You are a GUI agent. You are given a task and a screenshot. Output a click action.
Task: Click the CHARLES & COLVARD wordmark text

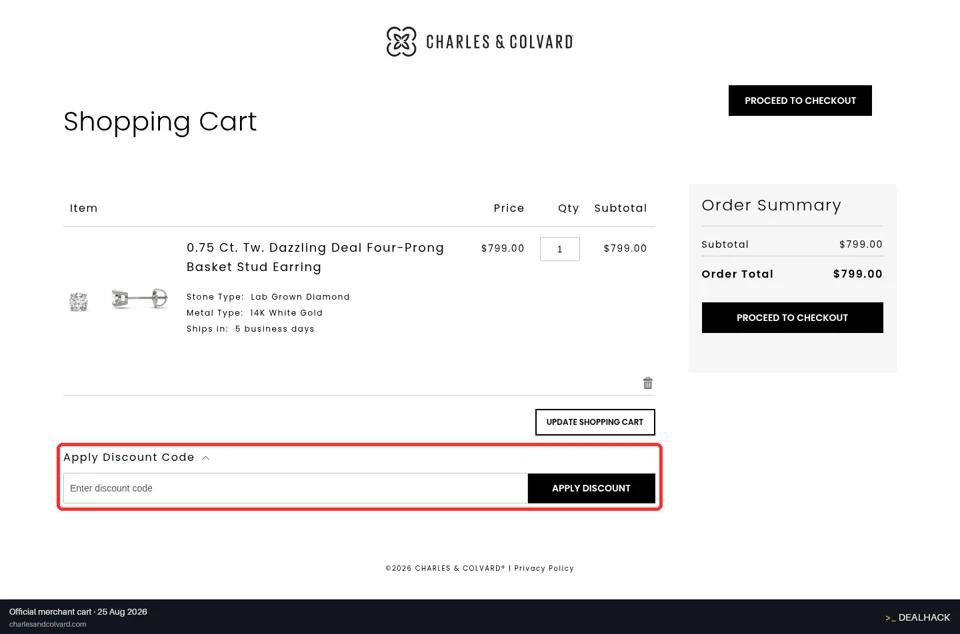click(499, 42)
